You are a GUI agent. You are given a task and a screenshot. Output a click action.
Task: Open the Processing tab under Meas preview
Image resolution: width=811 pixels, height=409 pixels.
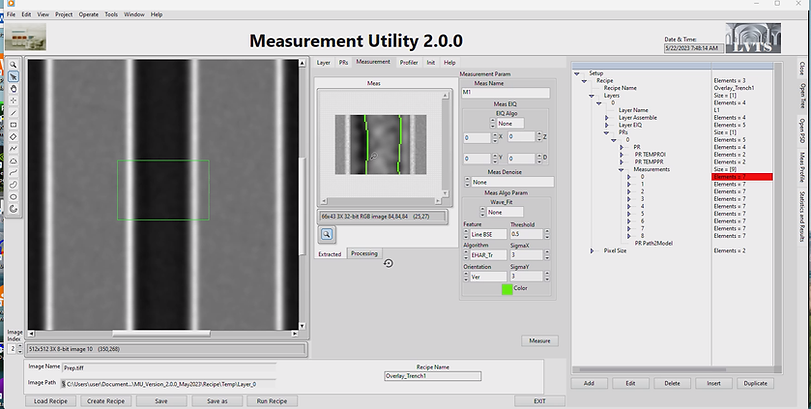(364, 253)
